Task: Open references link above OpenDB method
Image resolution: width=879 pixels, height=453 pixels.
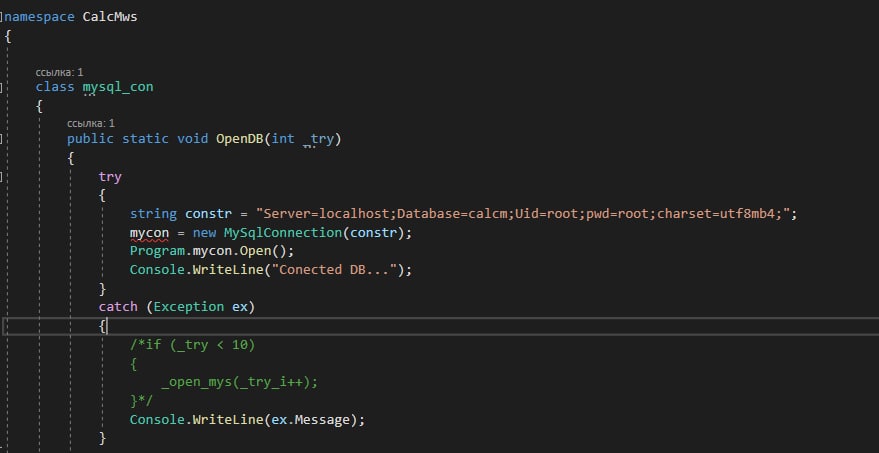Action: pyautogui.click(x=91, y=123)
